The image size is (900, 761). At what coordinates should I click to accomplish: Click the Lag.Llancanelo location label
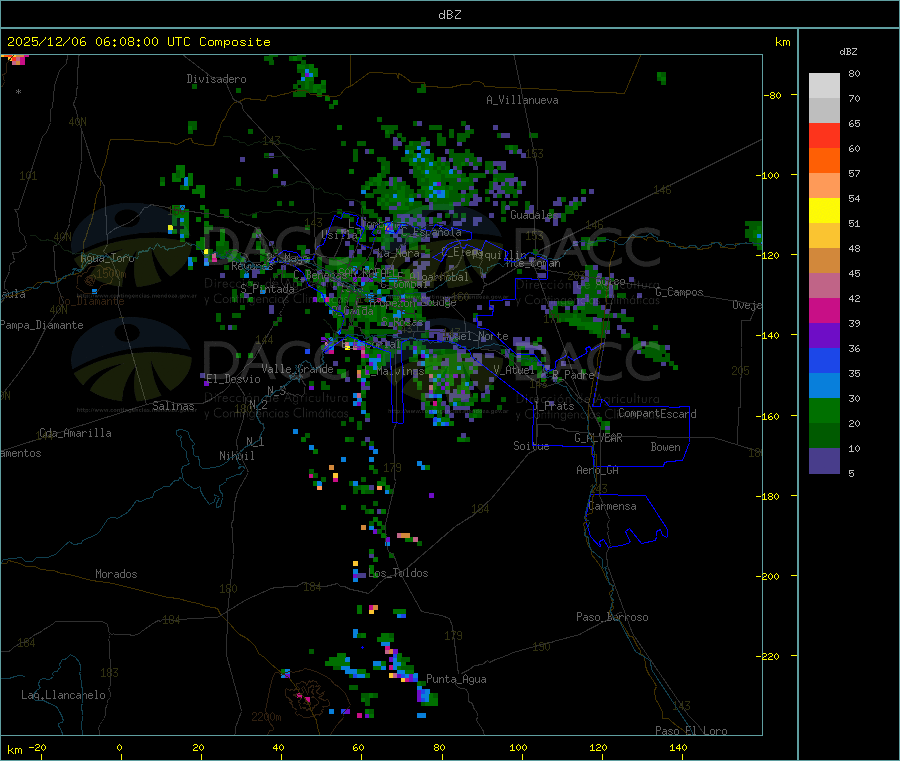[63, 695]
